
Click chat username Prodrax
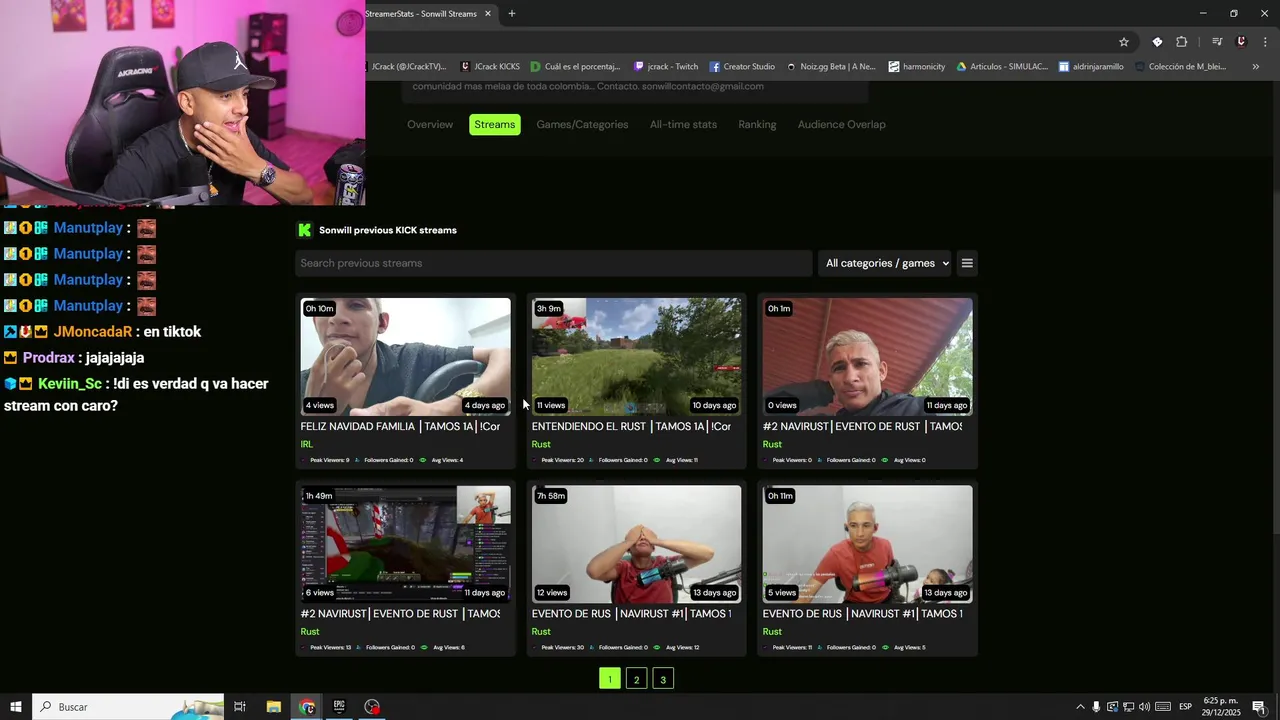click(49, 358)
